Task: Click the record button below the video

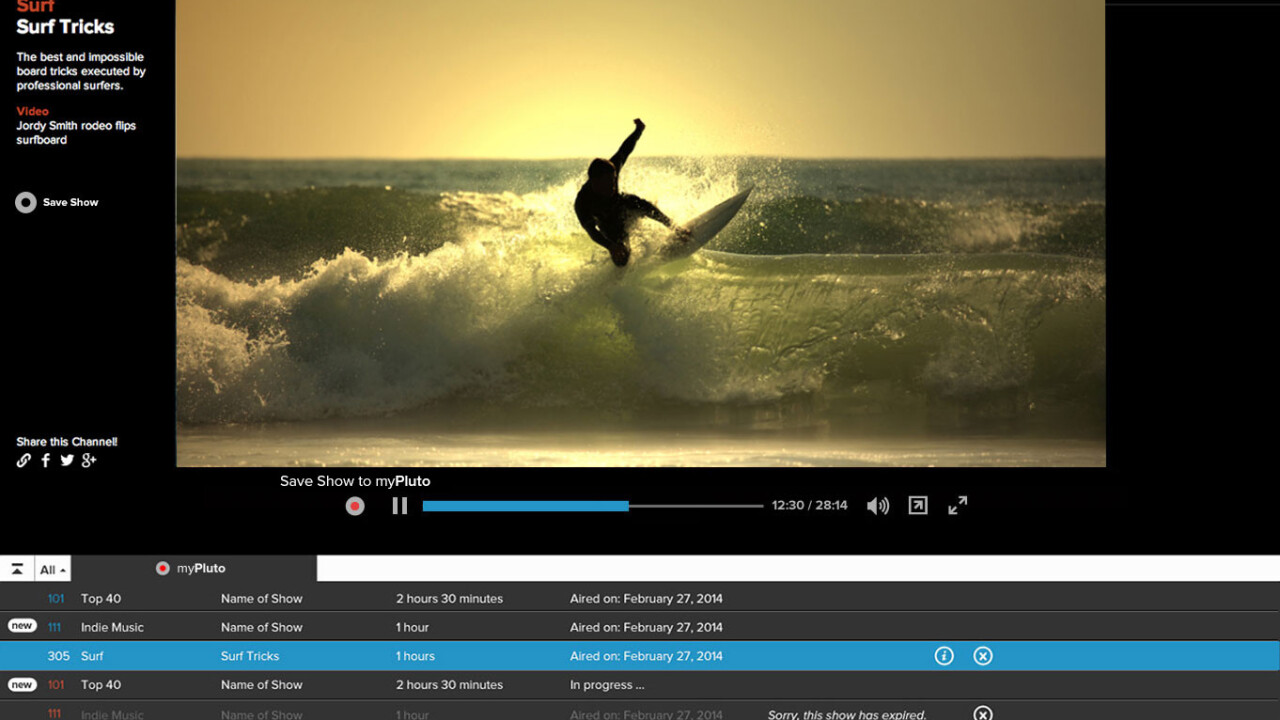Action: click(355, 506)
